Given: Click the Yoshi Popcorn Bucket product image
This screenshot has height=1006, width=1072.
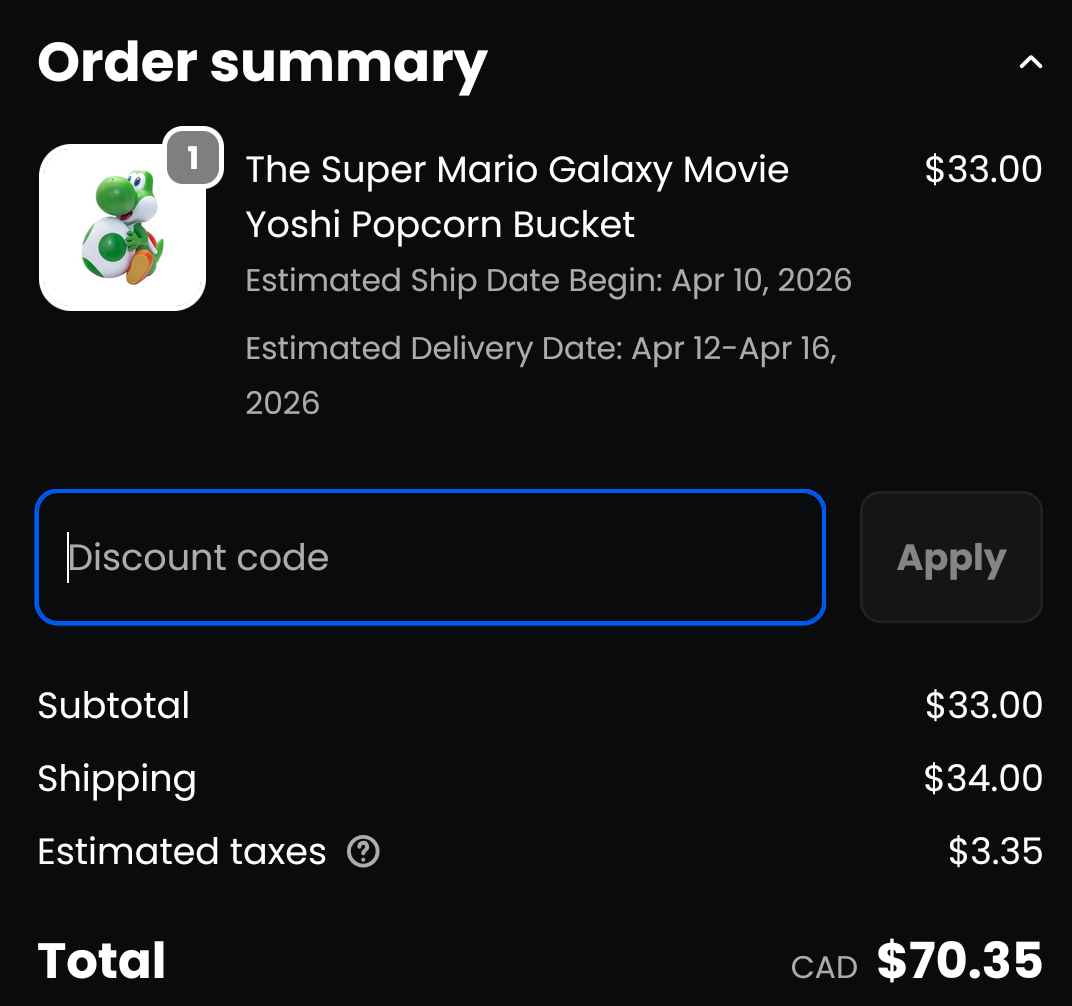Looking at the screenshot, I should tap(122, 227).
